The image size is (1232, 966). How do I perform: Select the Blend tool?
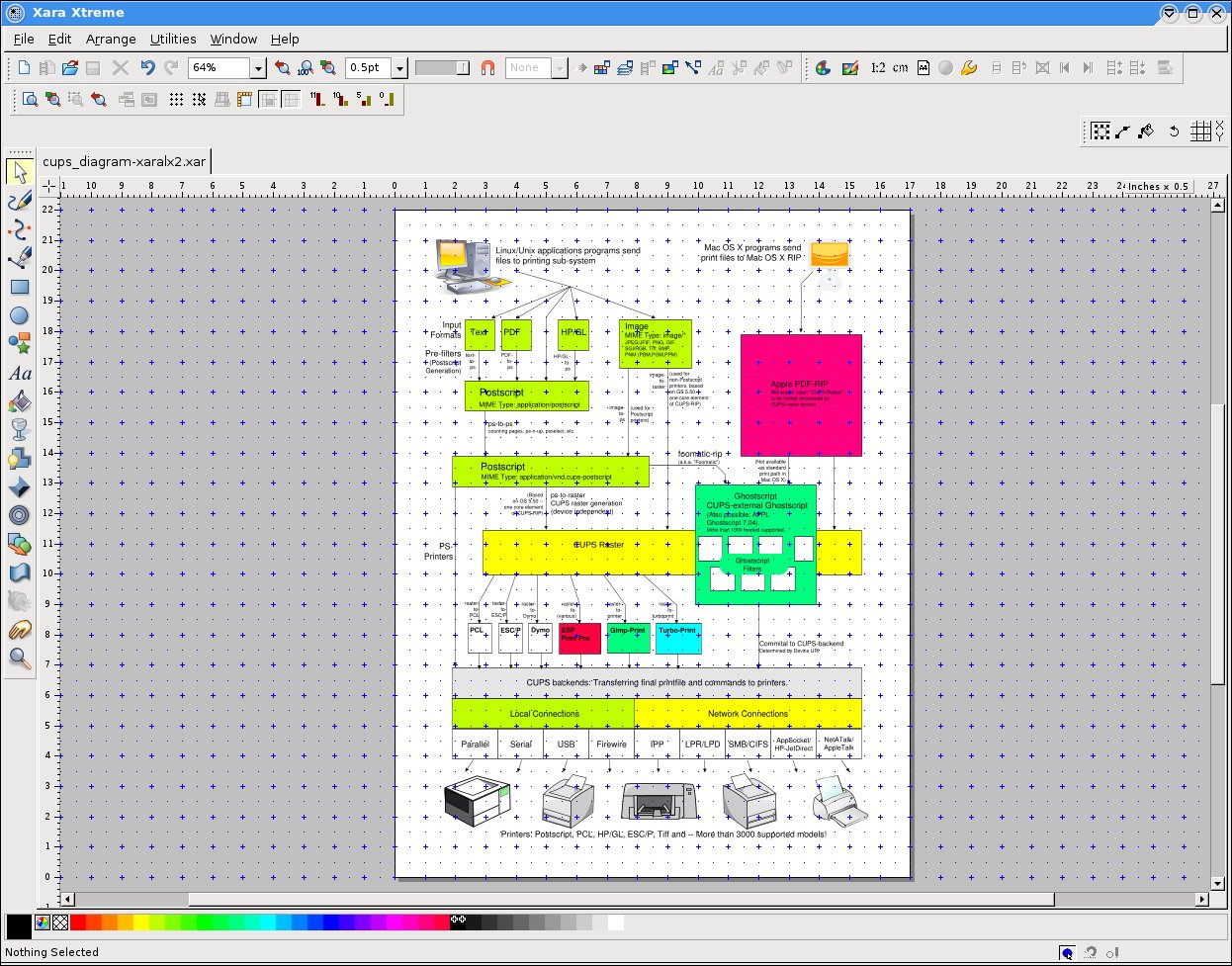coord(20,544)
